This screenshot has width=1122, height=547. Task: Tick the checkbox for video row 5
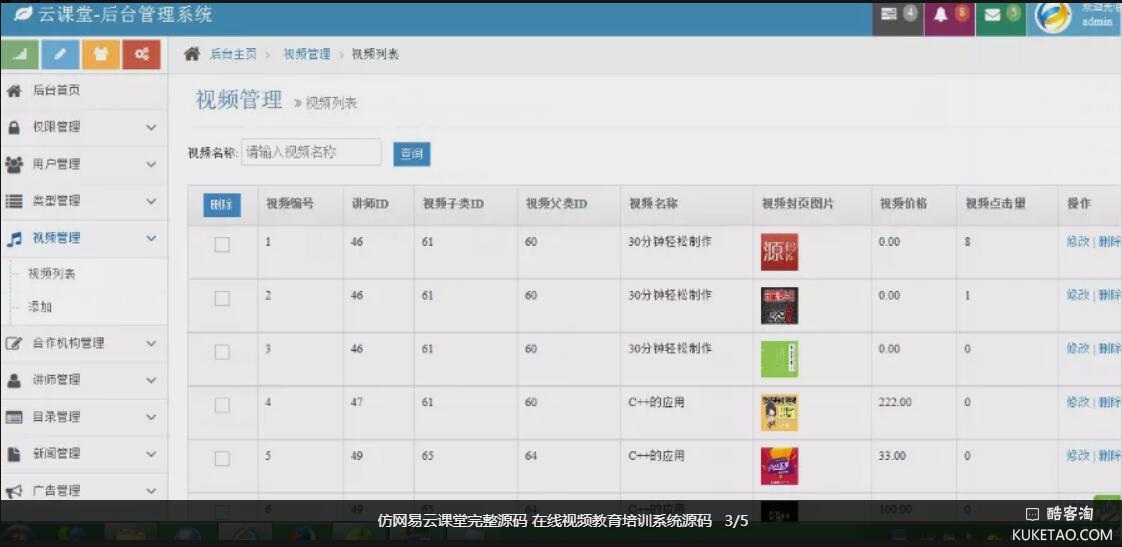click(x=223, y=459)
